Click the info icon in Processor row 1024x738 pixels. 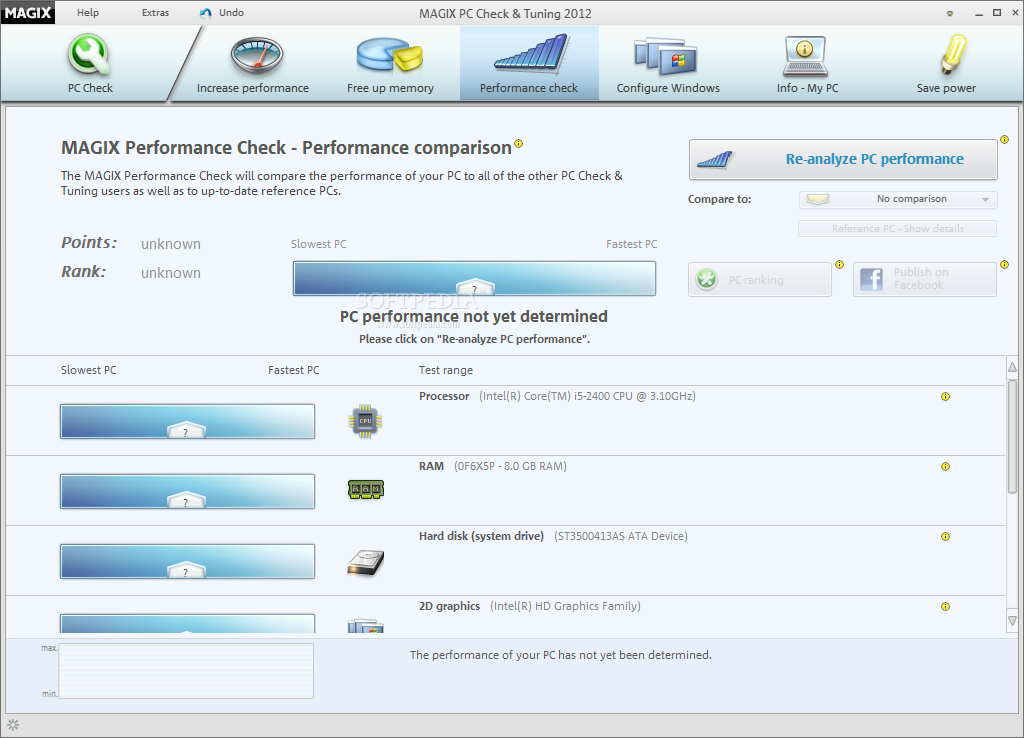pos(945,396)
